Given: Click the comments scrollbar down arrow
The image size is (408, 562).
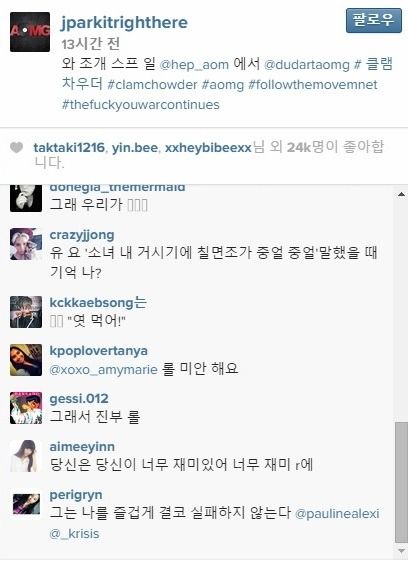Looking at the screenshot, I should (x=401, y=551).
